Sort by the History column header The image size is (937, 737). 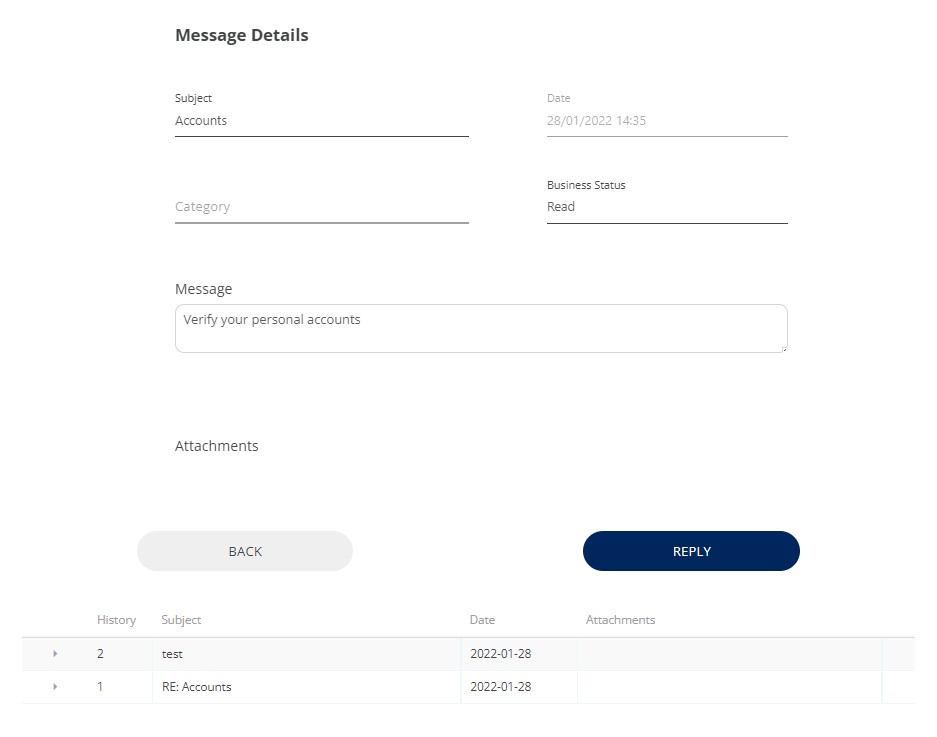(x=116, y=620)
